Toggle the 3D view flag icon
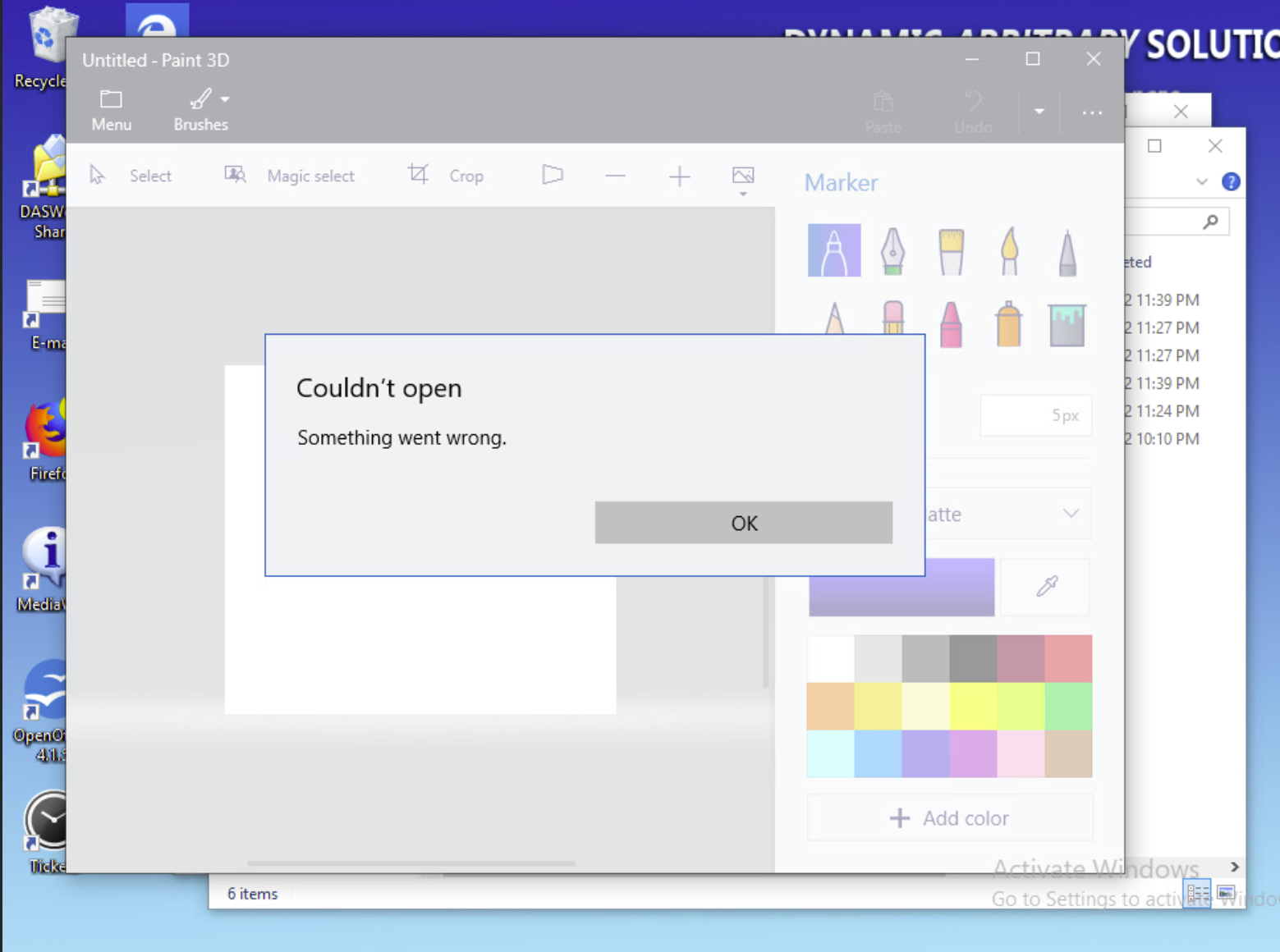 [x=553, y=175]
